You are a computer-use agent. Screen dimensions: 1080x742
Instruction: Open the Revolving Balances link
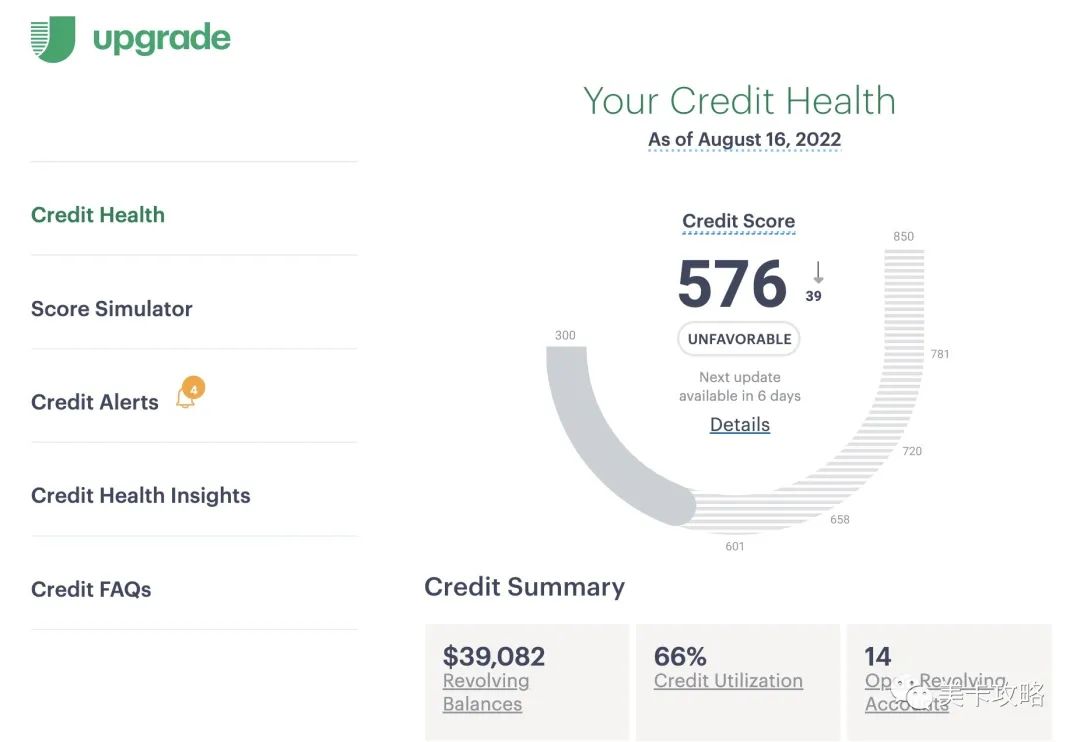(x=486, y=692)
